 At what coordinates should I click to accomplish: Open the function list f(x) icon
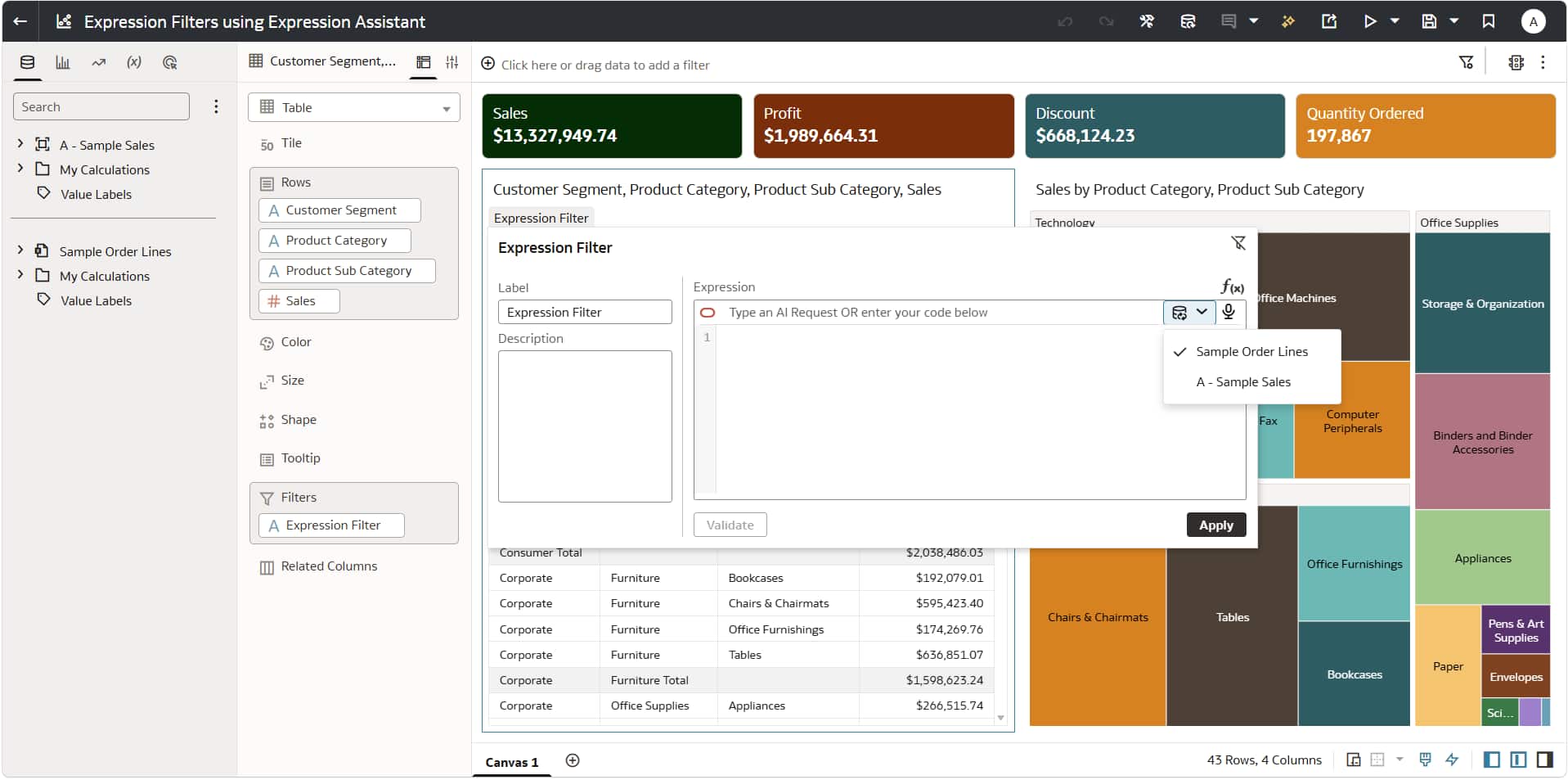1232,286
